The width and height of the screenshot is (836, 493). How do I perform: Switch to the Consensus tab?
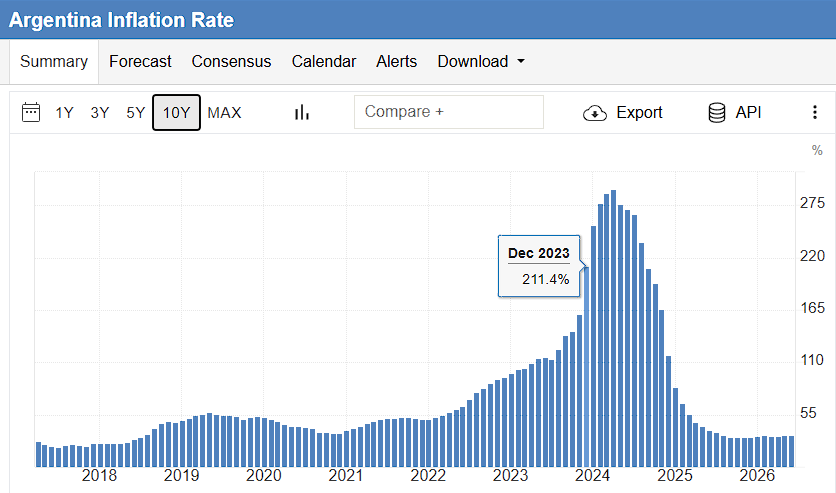point(231,61)
